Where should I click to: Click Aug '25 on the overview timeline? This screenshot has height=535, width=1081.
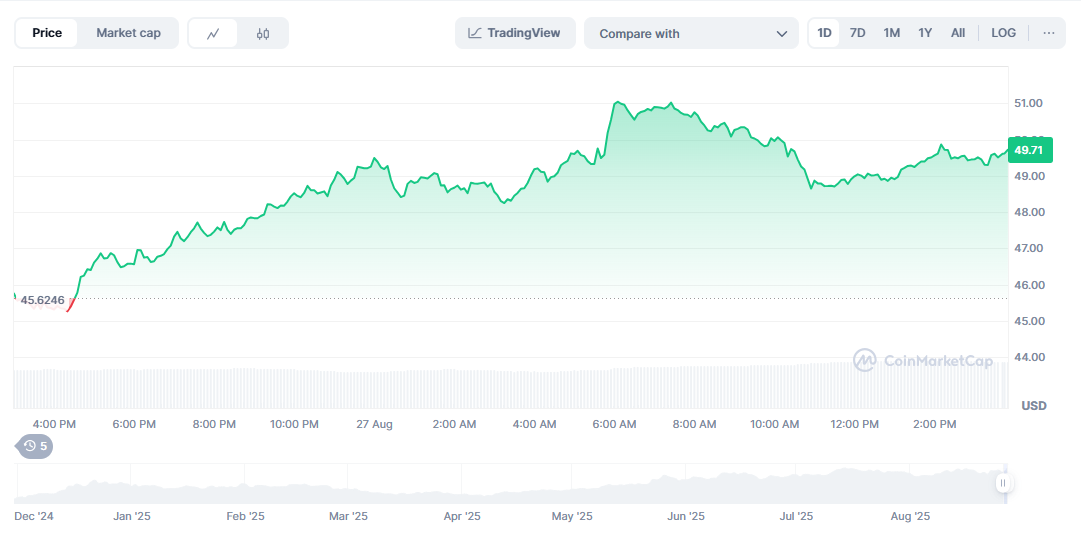point(910,516)
